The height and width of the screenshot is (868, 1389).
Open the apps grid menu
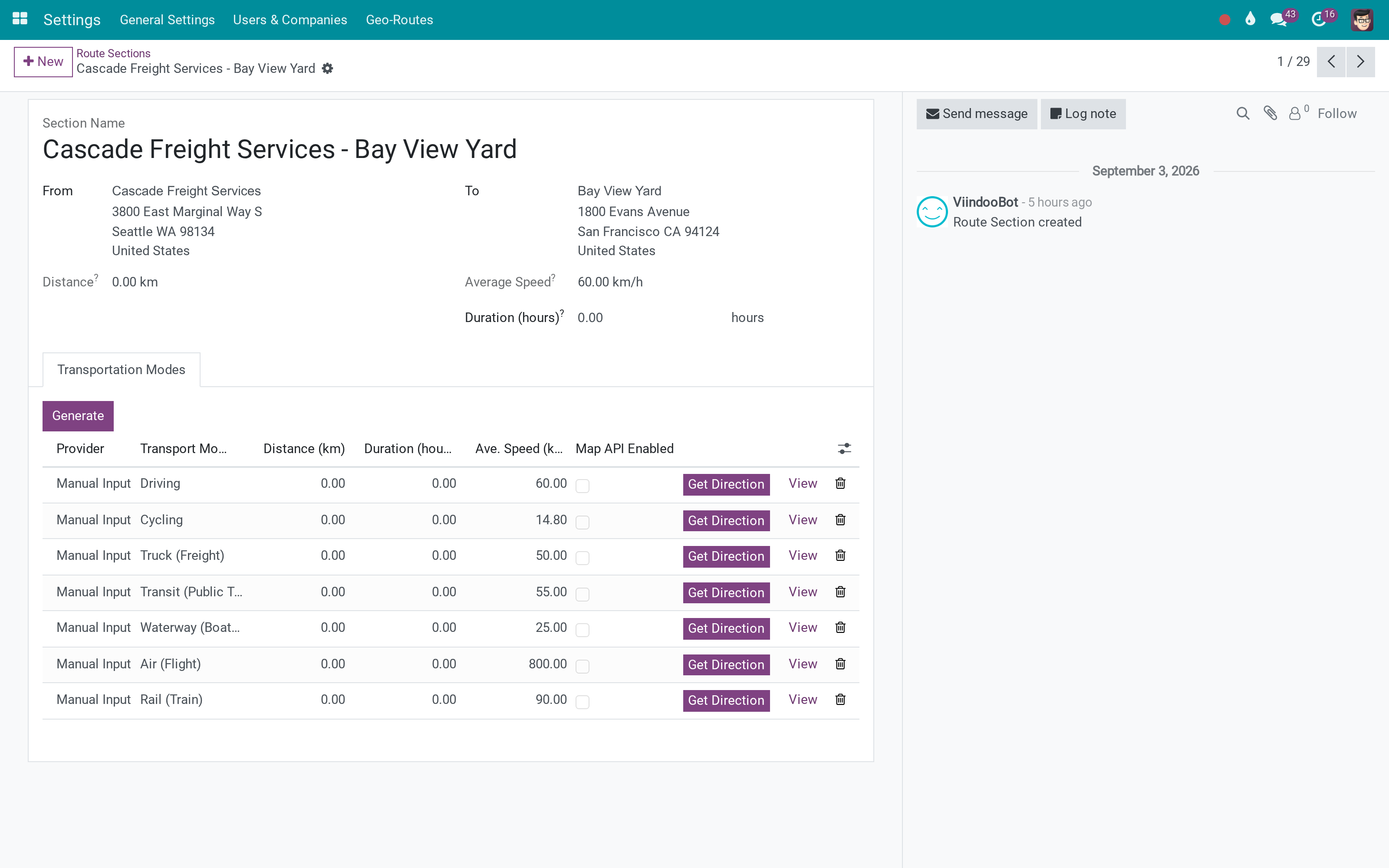click(20, 19)
